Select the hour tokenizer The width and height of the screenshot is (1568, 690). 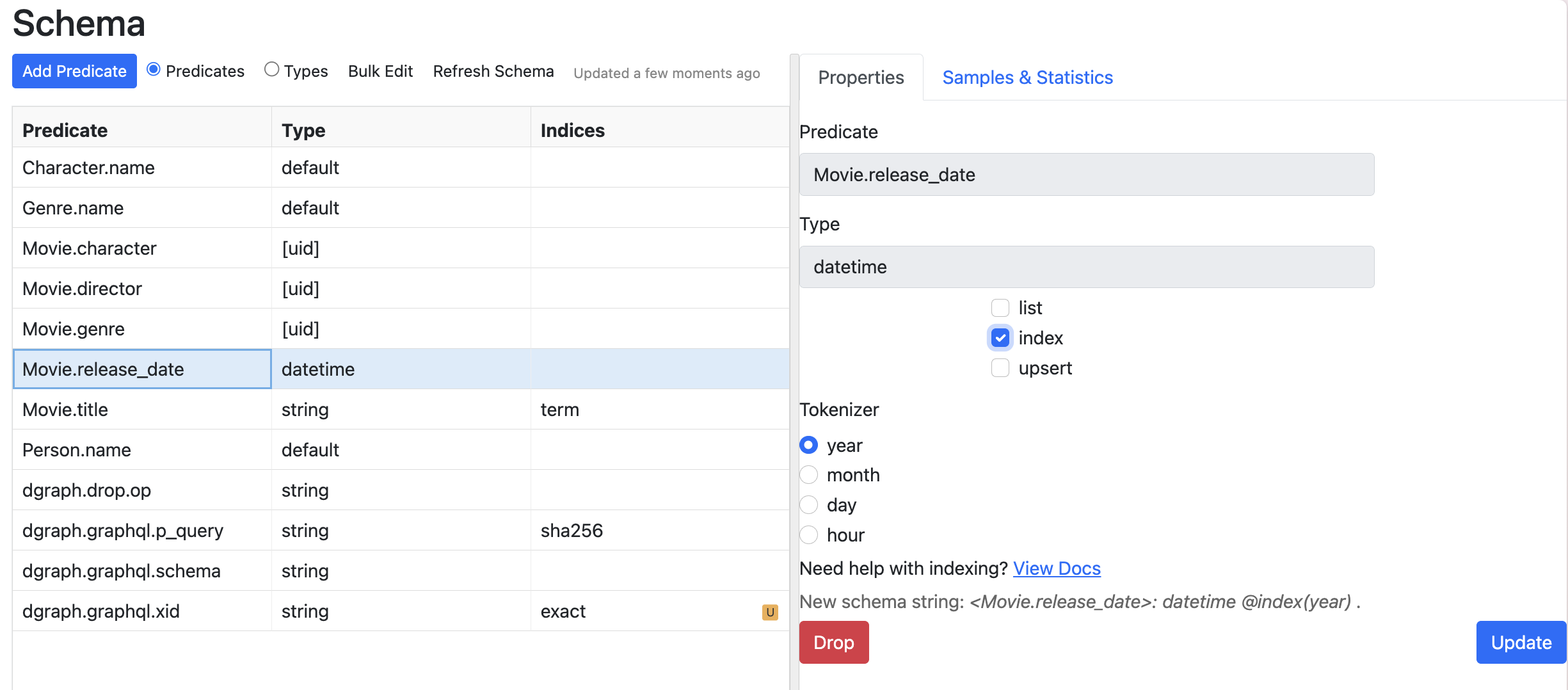tap(808, 534)
